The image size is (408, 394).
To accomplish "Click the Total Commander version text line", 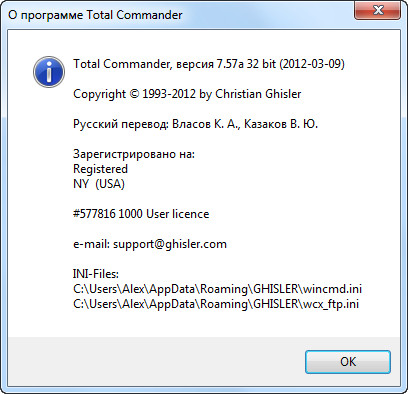I will pyautogui.click(x=209, y=64).
